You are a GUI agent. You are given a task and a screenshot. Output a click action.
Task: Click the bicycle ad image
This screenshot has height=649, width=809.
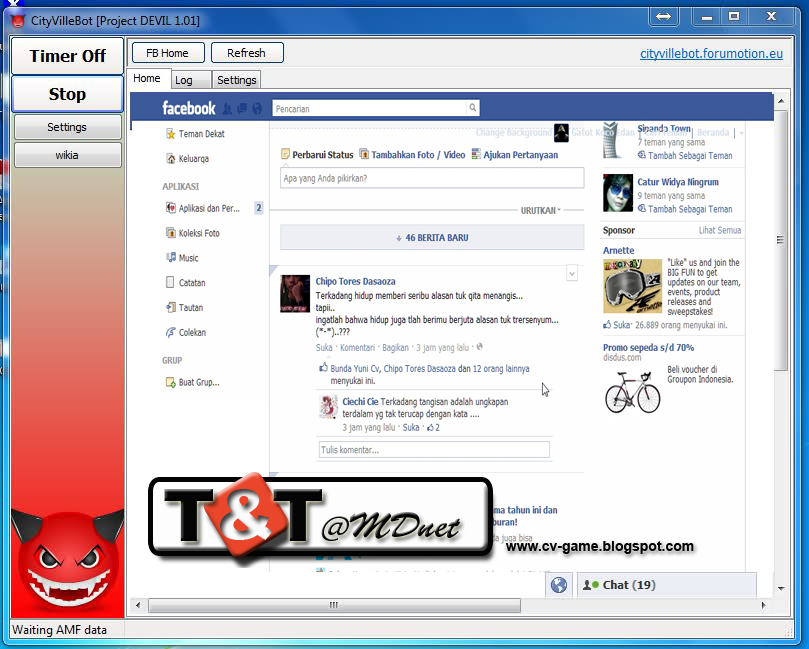(x=633, y=393)
